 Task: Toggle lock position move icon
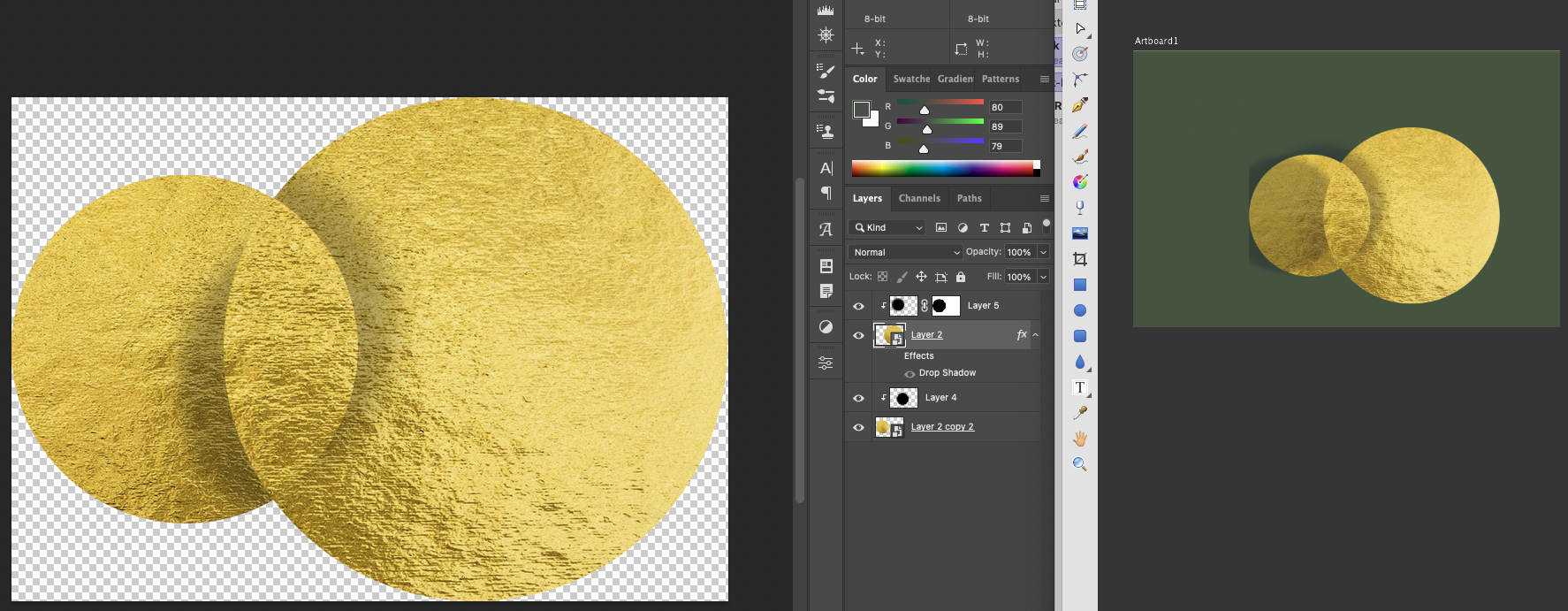(921, 277)
